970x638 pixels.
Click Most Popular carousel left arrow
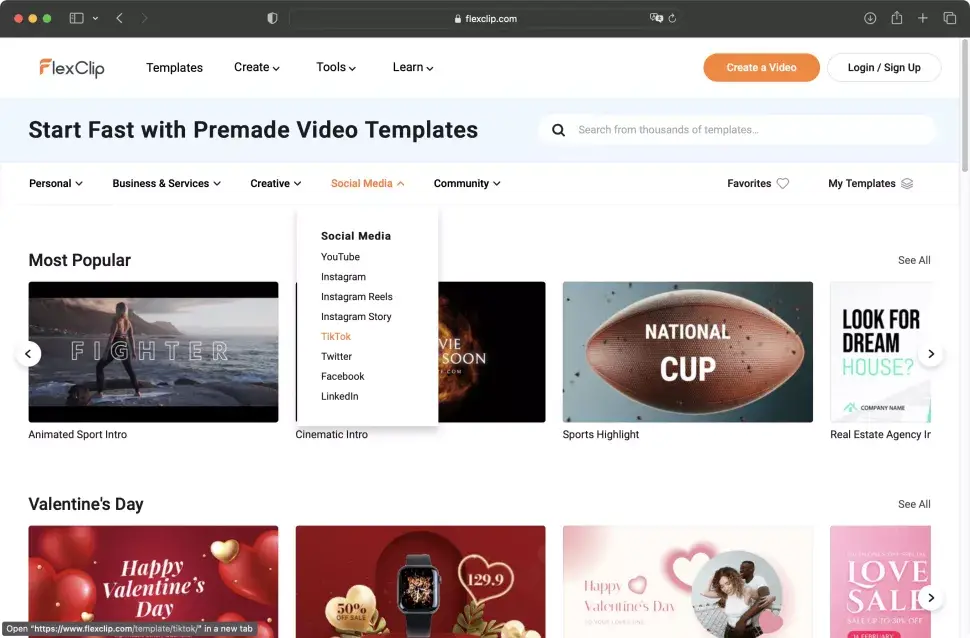coord(29,354)
